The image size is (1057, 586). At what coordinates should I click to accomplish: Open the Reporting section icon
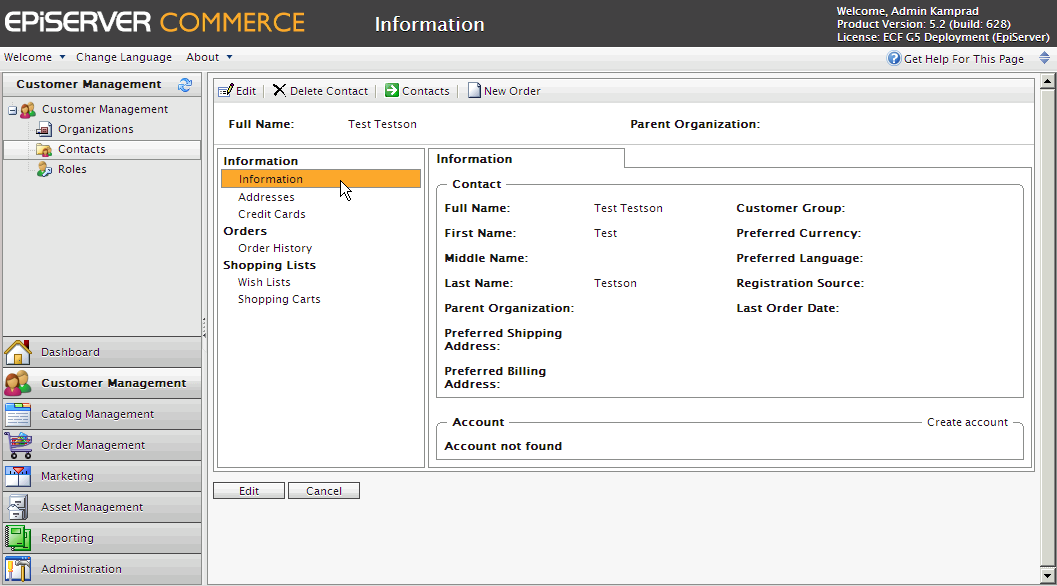[18, 538]
